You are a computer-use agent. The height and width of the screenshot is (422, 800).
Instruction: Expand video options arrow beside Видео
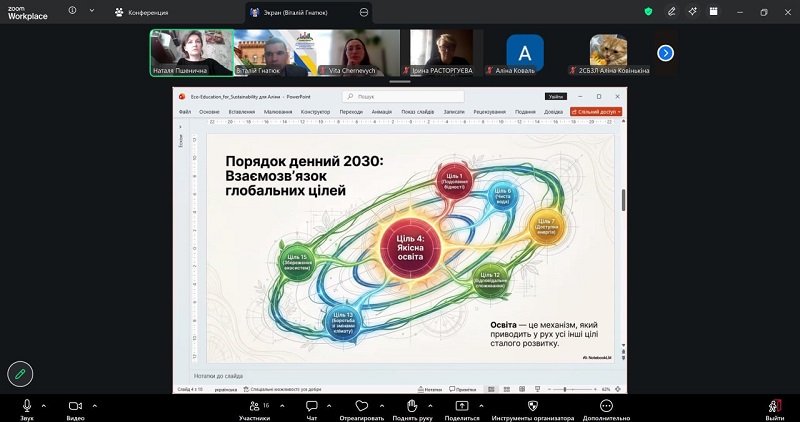[x=94, y=406]
